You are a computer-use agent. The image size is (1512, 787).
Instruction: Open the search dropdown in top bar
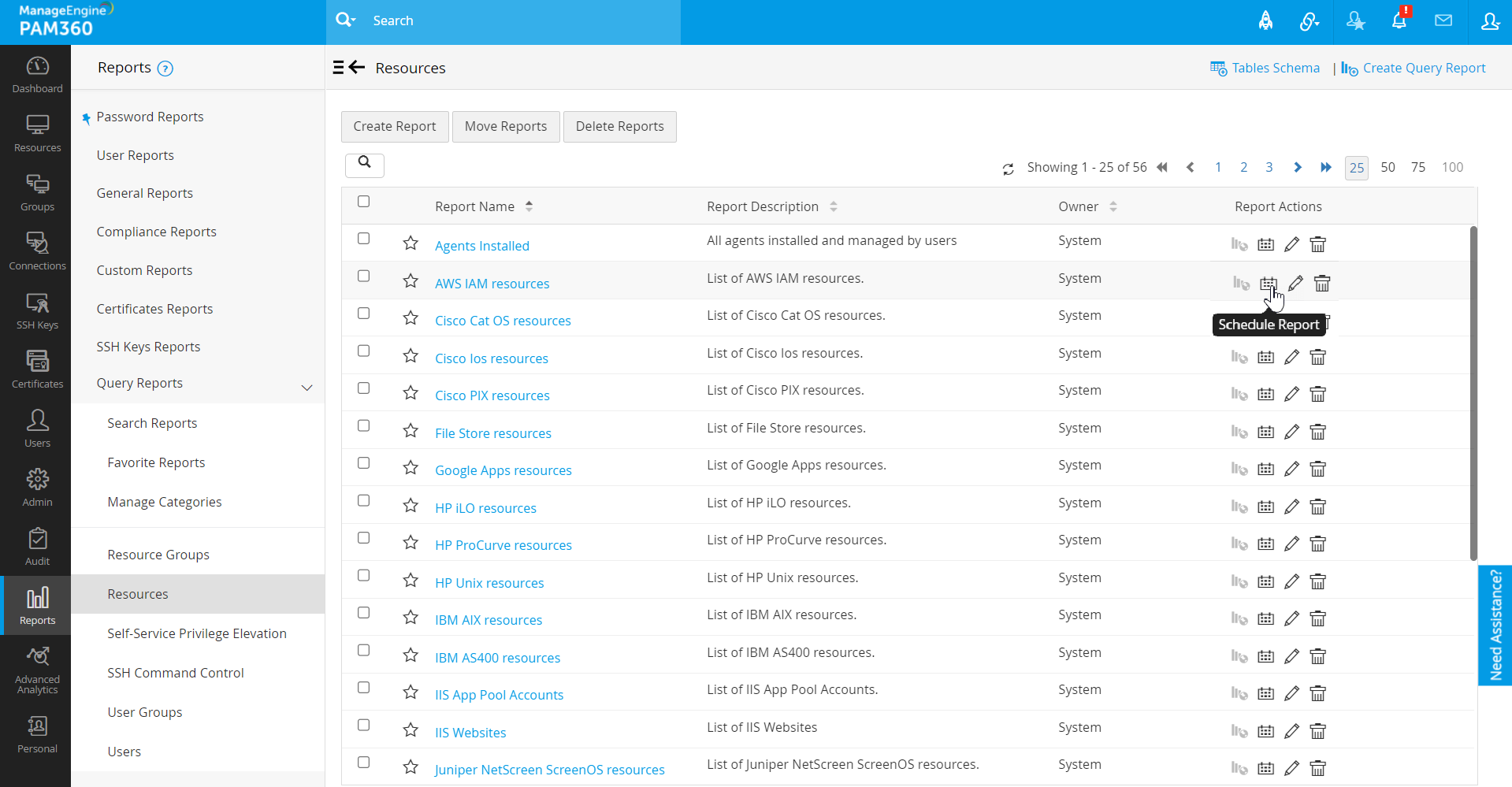tap(346, 20)
